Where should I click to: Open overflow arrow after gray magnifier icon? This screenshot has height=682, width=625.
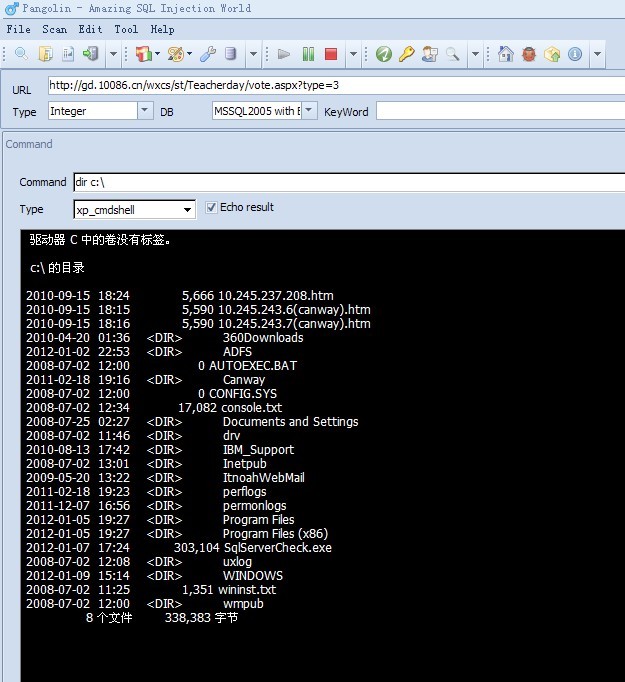(x=475, y=54)
